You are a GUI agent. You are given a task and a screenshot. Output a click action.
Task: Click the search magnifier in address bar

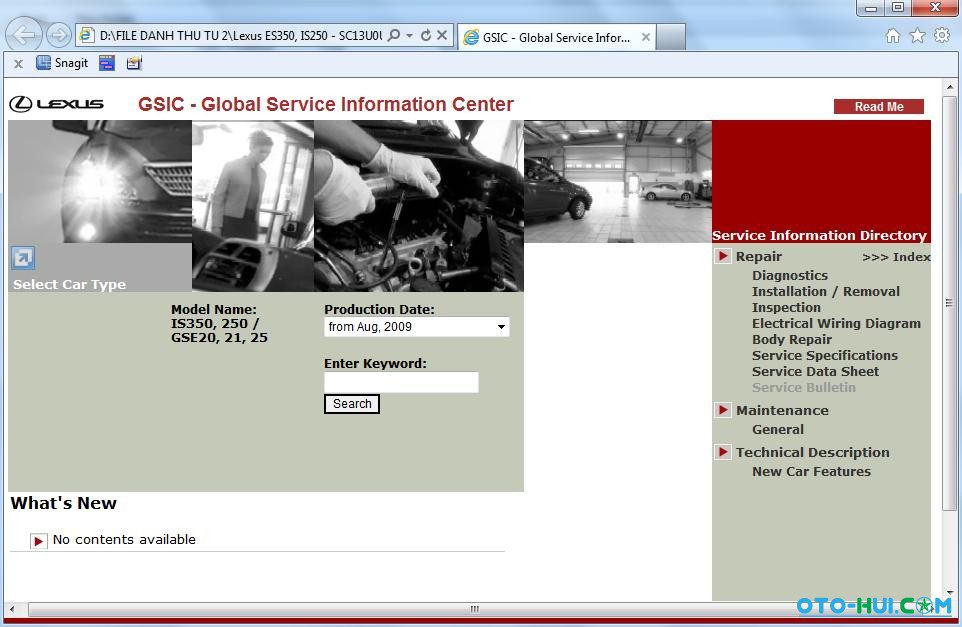(394, 36)
